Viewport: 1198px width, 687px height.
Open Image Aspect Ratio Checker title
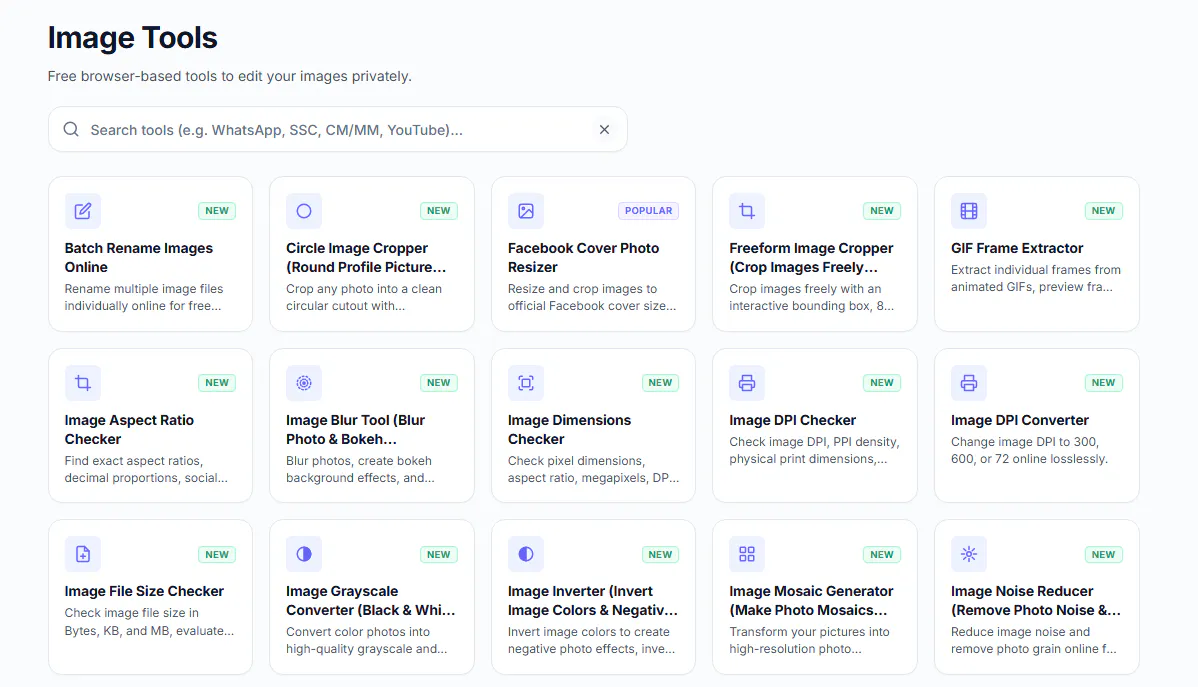129,429
